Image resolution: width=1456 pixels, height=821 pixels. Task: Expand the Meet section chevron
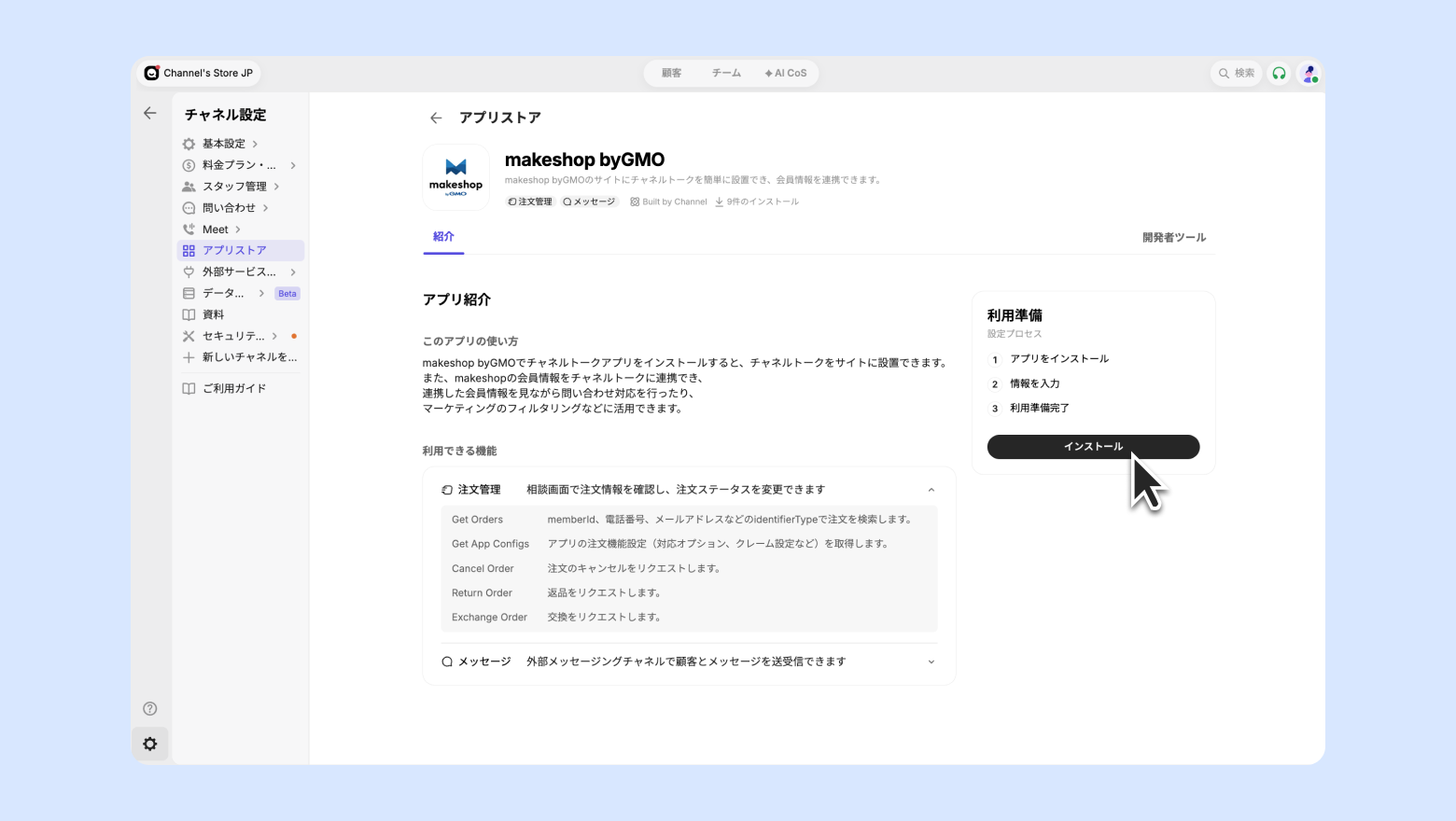[x=238, y=230]
